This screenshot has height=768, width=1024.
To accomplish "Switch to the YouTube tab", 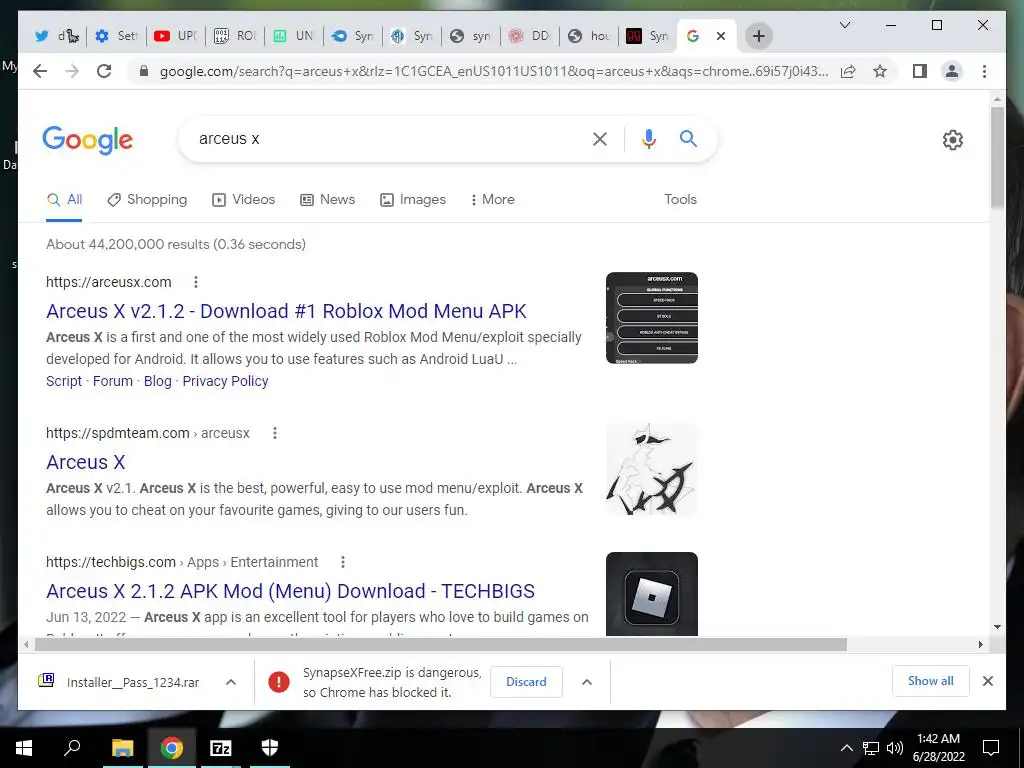I will click(x=175, y=36).
